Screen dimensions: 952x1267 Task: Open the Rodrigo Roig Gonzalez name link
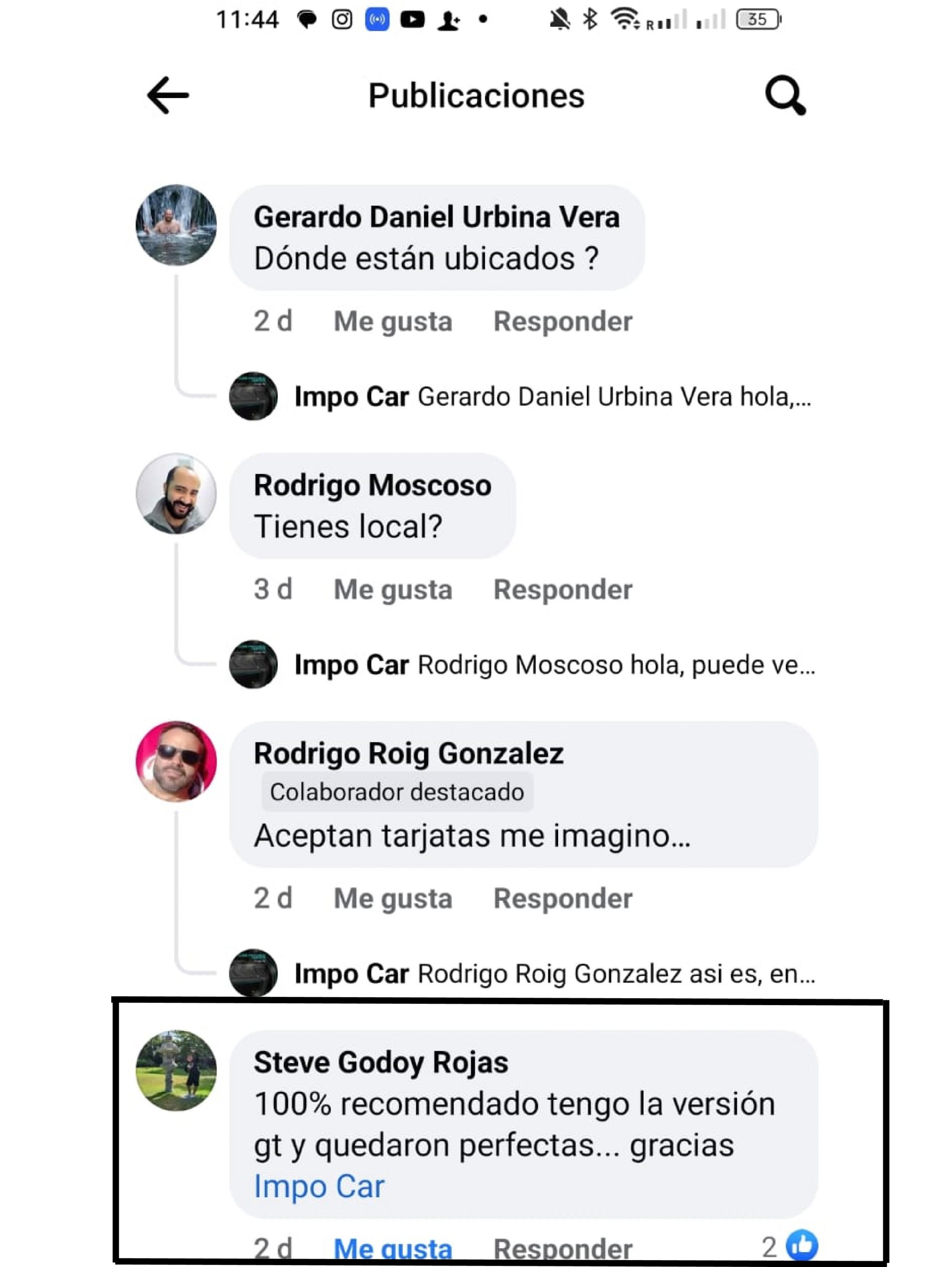click(x=408, y=753)
